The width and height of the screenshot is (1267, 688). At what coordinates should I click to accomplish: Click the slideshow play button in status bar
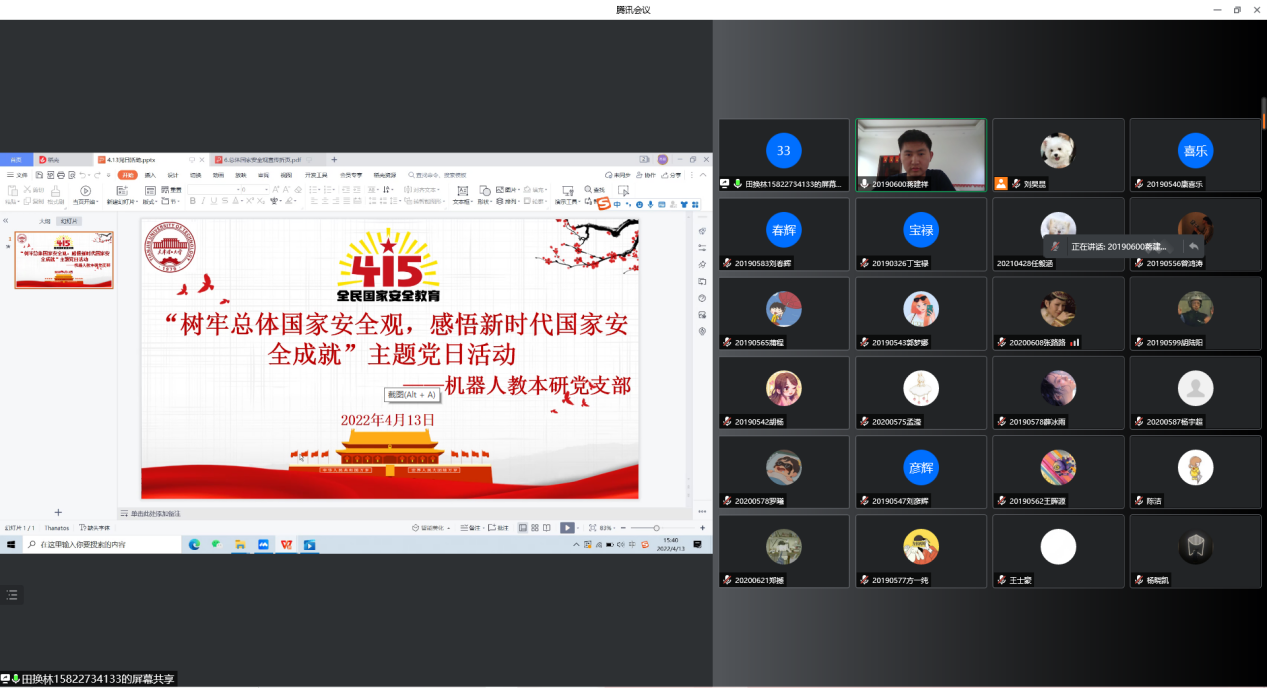coord(566,527)
